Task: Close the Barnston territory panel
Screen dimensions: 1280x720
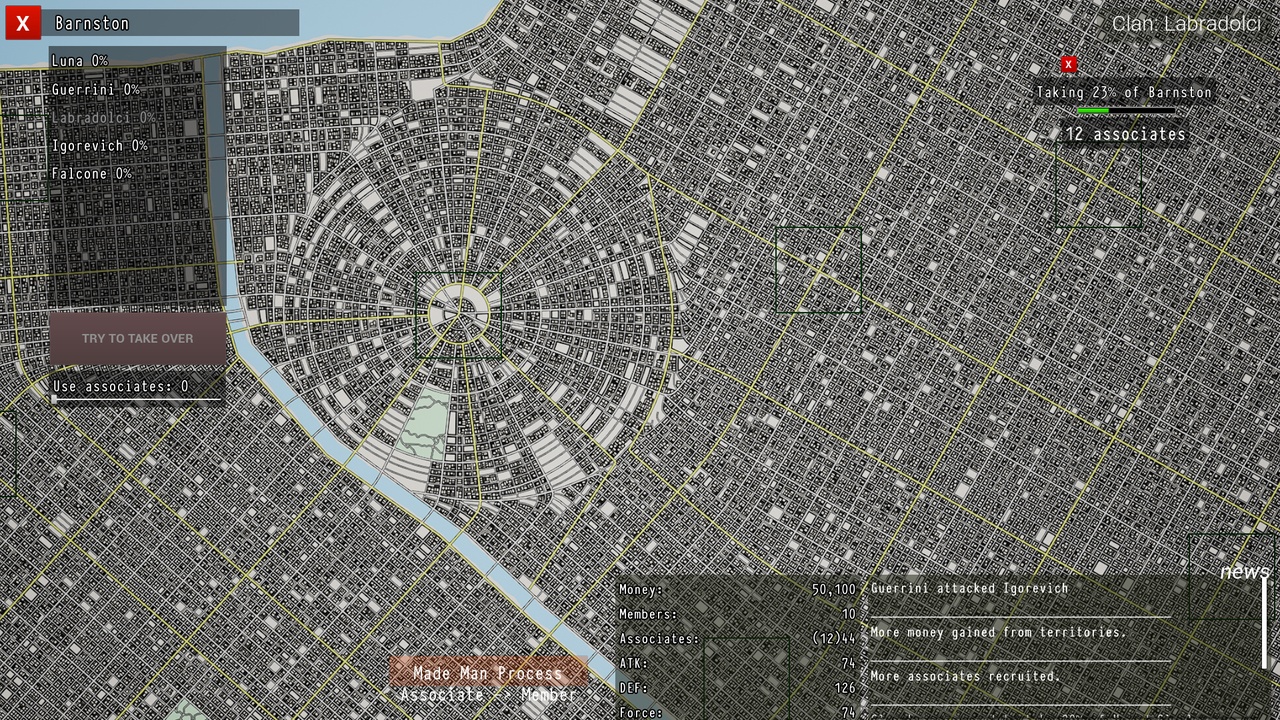Action: (23, 23)
